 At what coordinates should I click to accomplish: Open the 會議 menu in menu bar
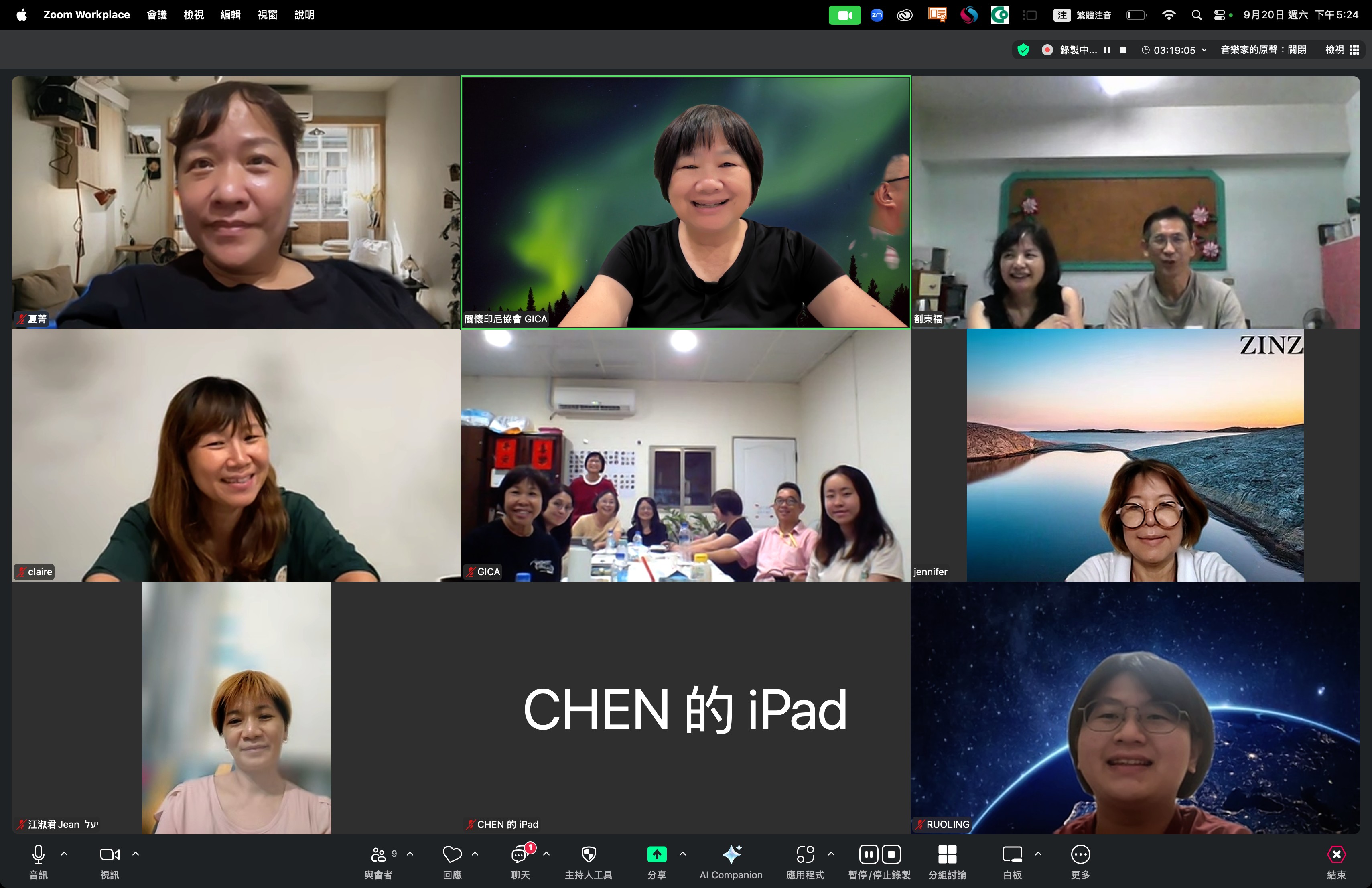(x=157, y=15)
